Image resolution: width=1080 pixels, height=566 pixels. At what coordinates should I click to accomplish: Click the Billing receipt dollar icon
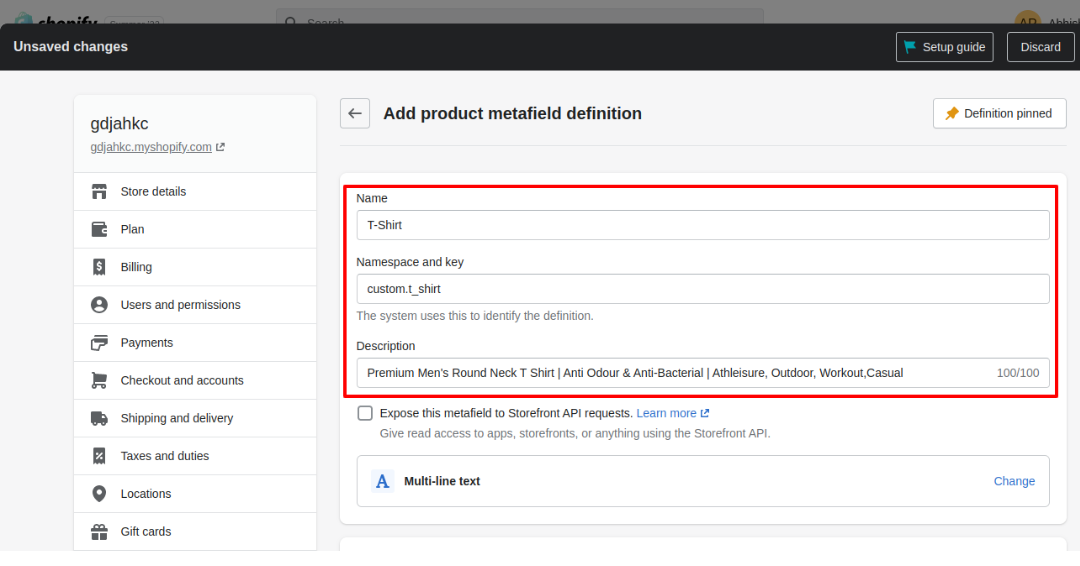click(99, 267)
